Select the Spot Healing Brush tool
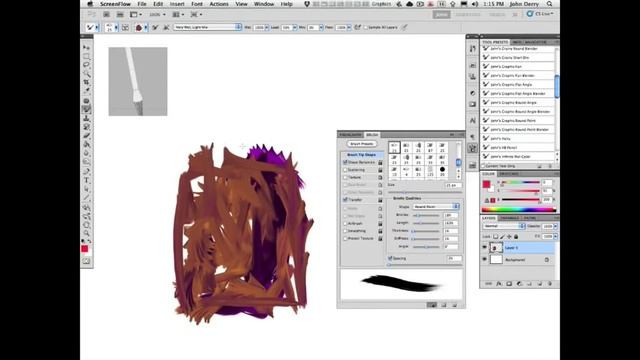This screenshot has height=360, width=640. (87, 101)
